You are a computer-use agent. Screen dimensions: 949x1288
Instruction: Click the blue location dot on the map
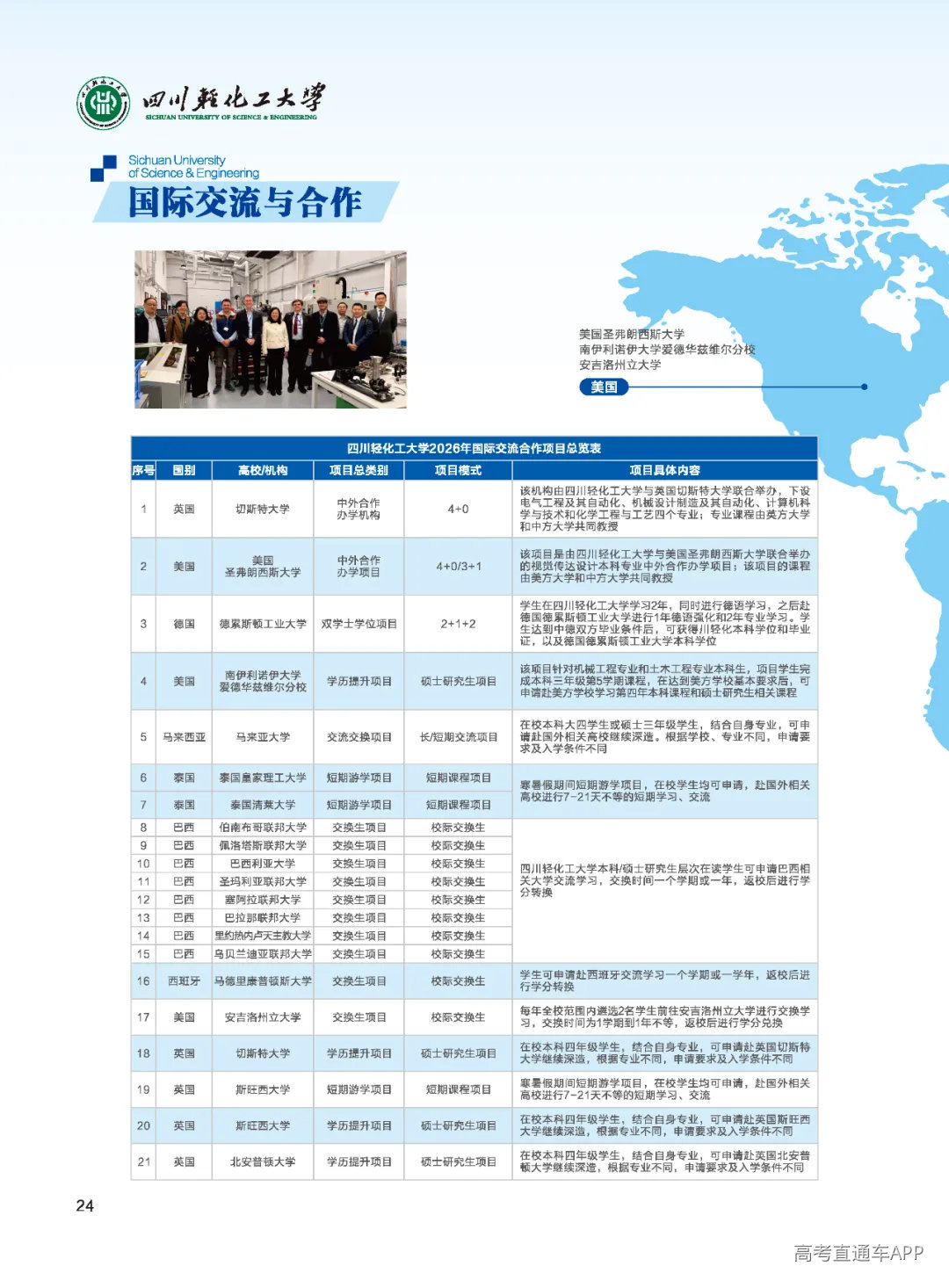click(865, 387)
